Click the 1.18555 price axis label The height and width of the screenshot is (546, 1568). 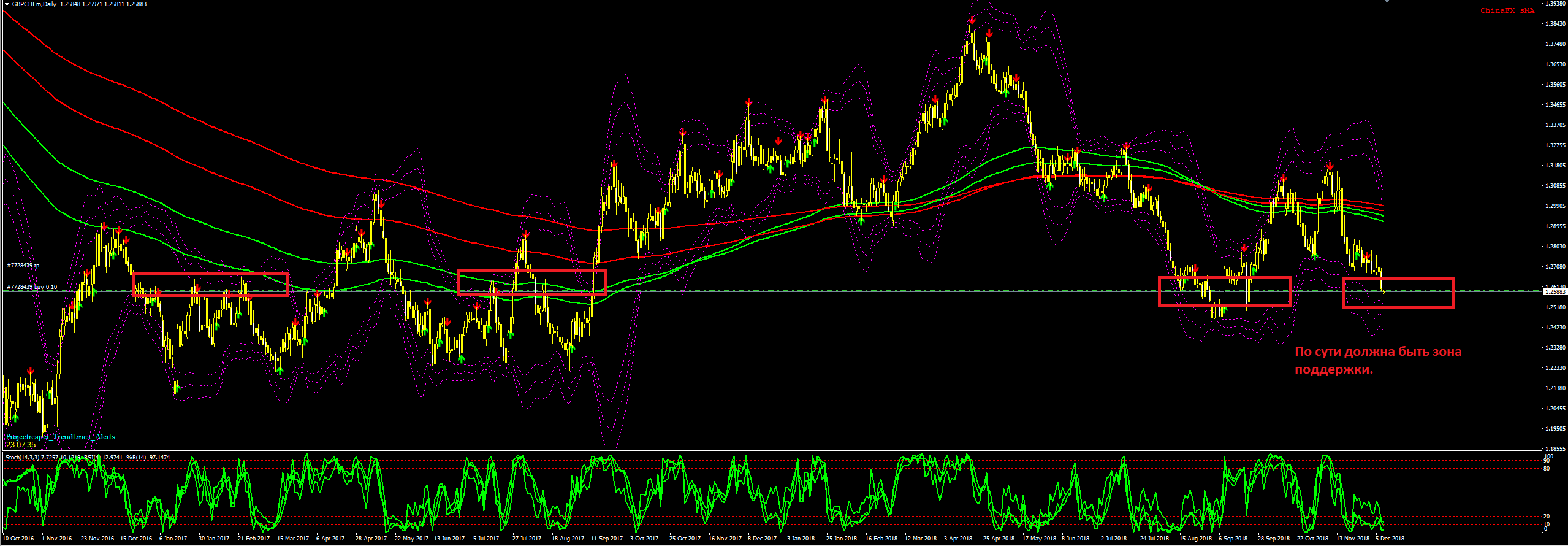1555,449
